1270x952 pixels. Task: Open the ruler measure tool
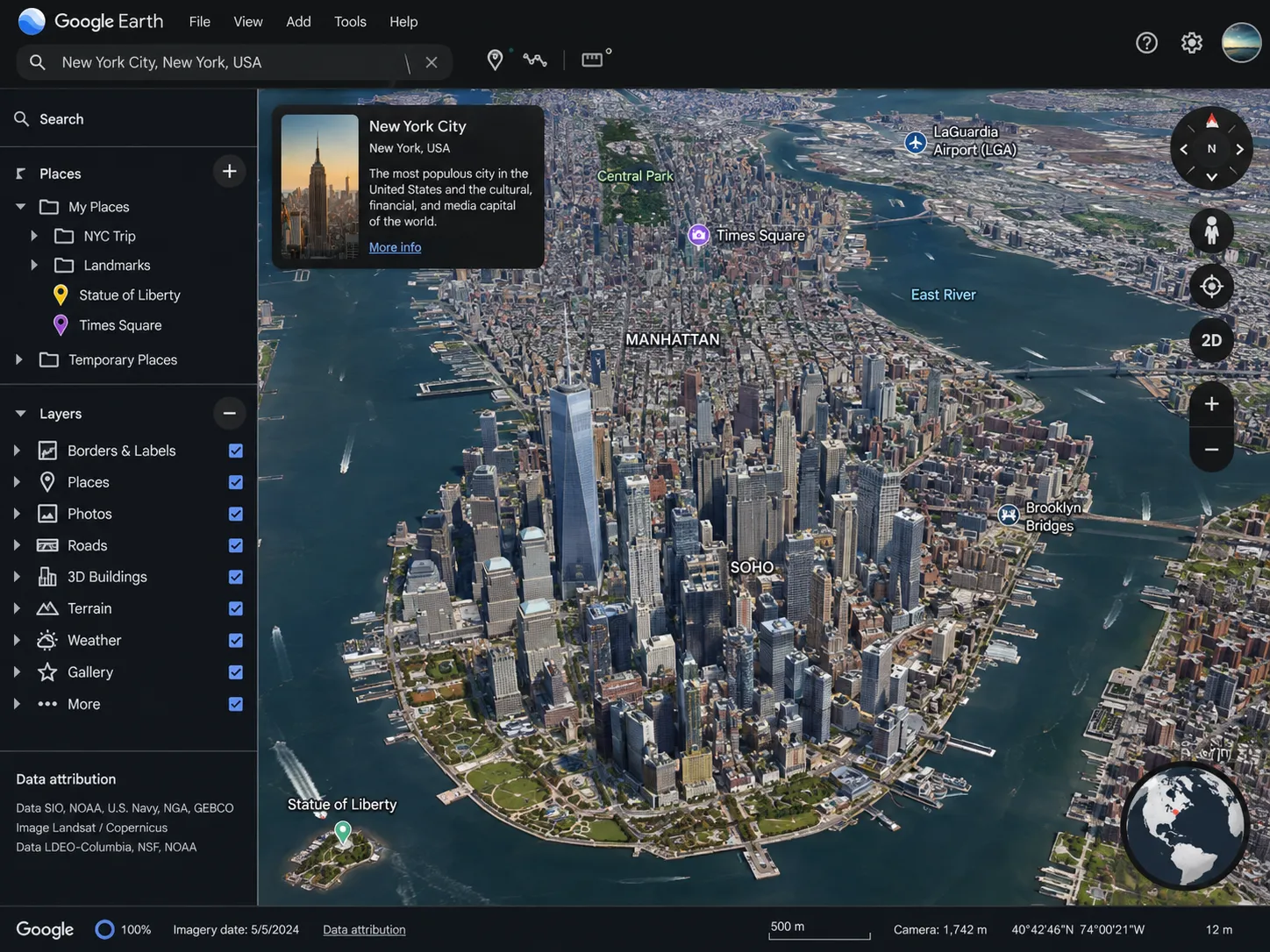[x=593, y=60]
